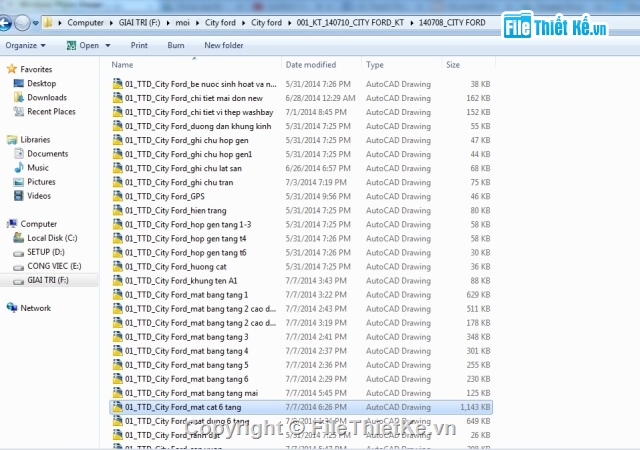
Task: Click AutoCAD icon of chi tiet mai don new
Action: [118, 98]
